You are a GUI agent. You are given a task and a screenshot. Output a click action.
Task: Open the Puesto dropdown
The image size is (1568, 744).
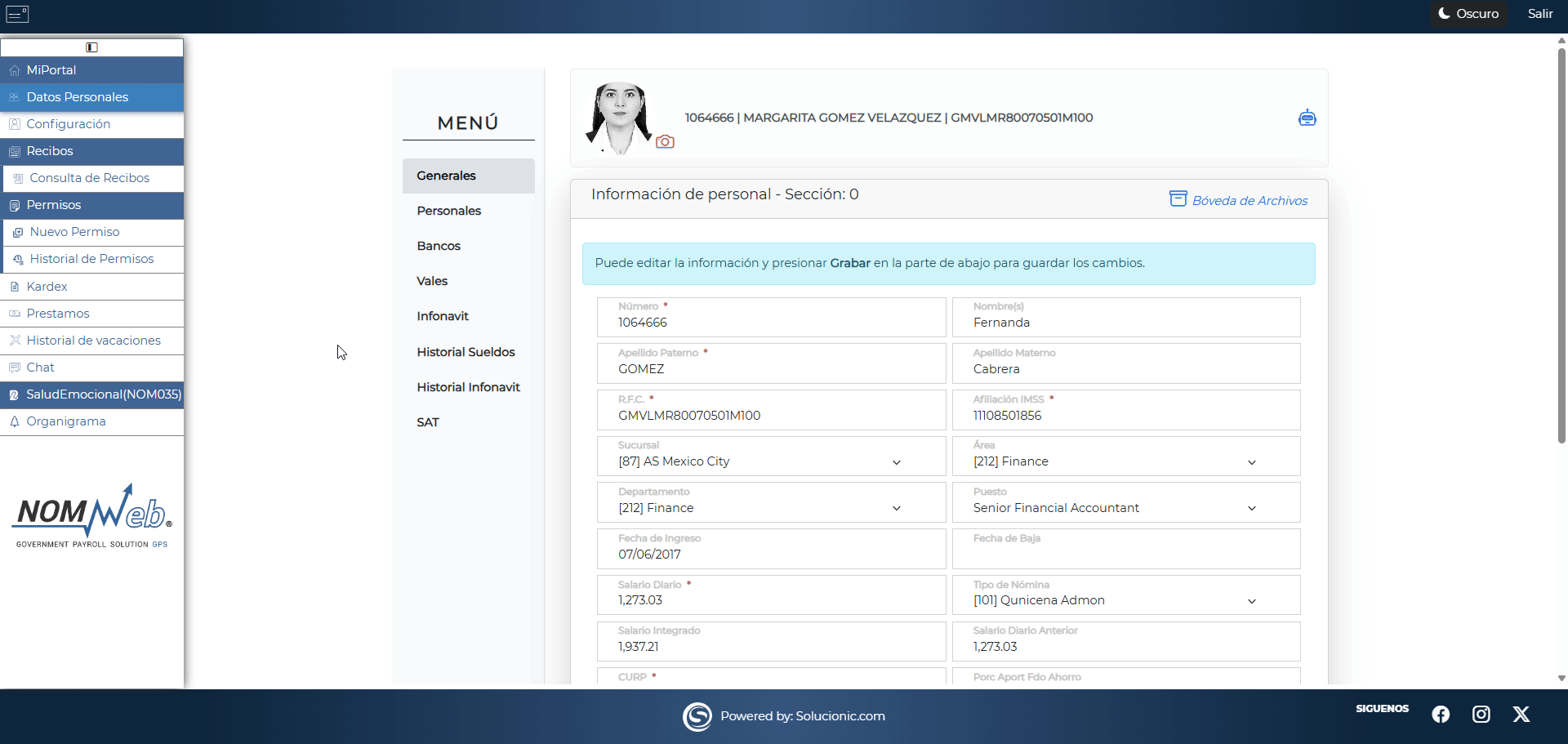point(1251,508)
